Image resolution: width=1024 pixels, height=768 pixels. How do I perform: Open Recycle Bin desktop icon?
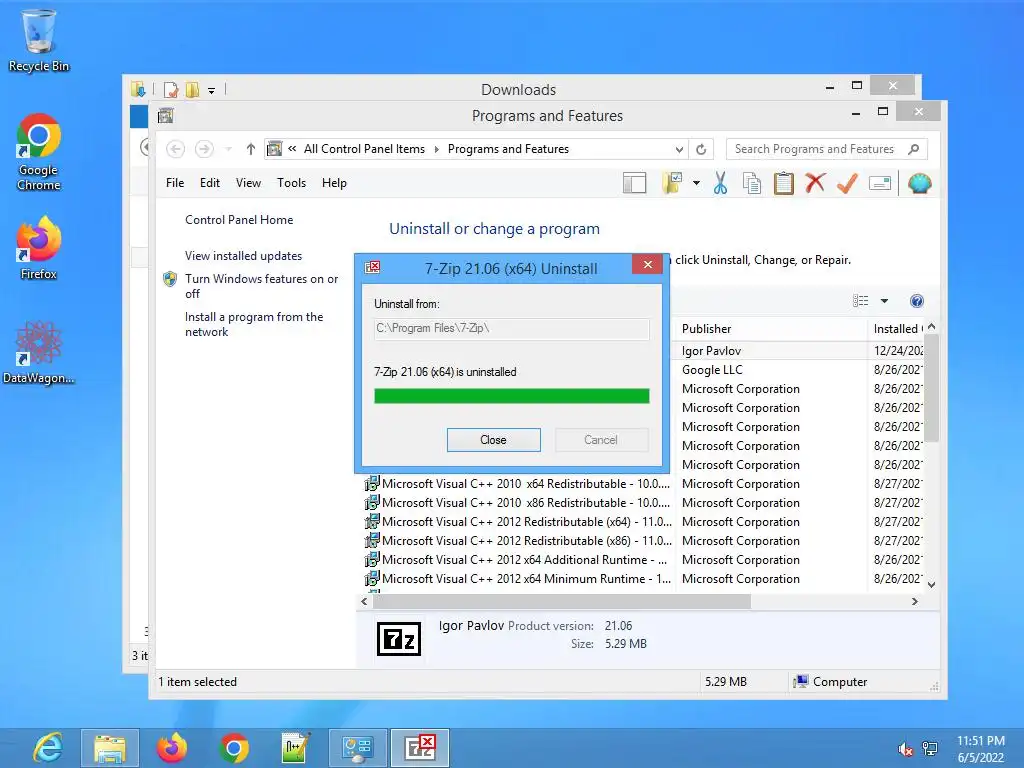point(39,40)
